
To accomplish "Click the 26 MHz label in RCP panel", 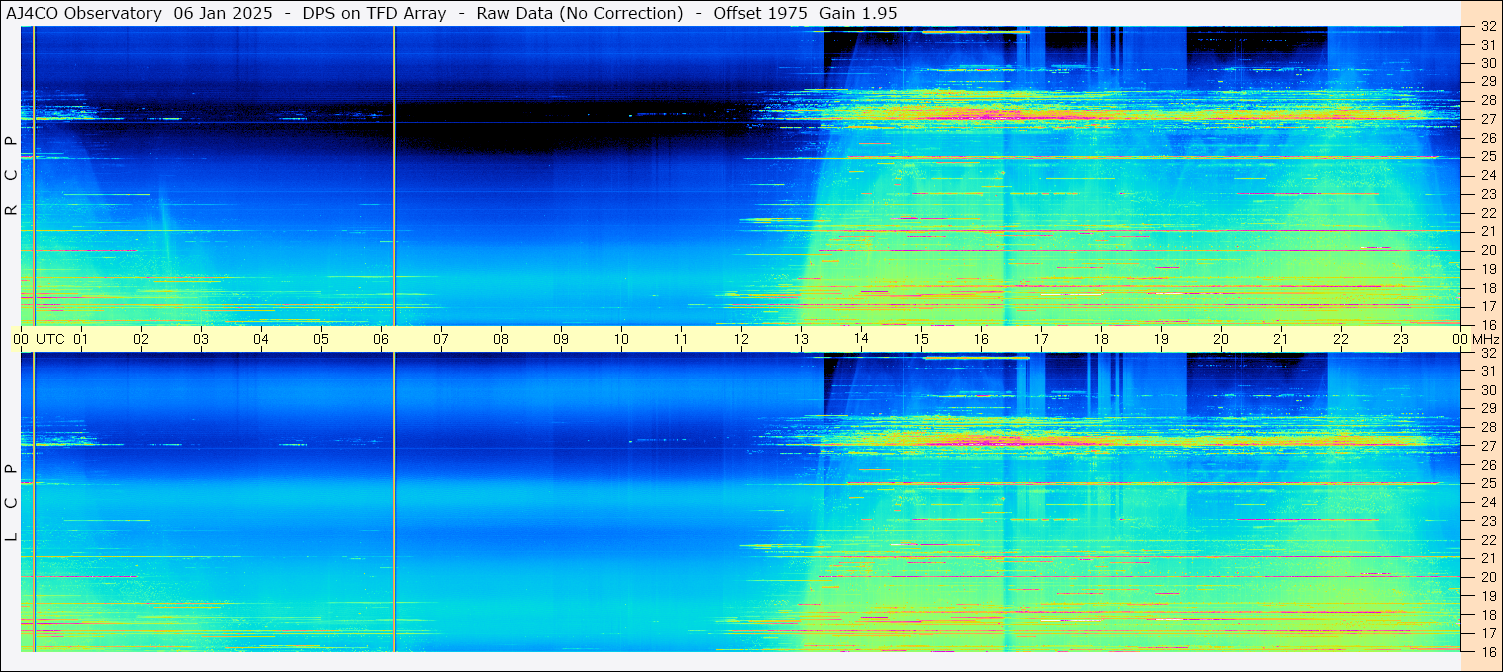I will (1488, 138).
